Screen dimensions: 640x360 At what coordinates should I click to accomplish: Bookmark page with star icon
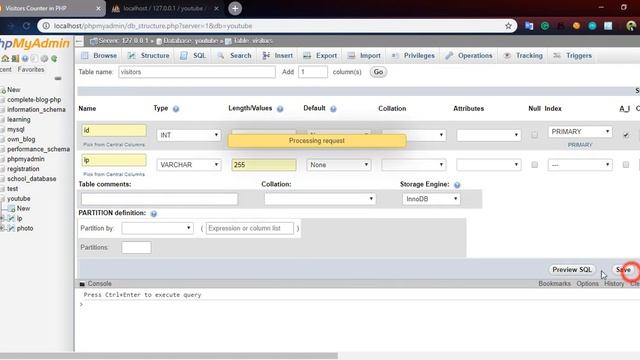click(508, 26)
